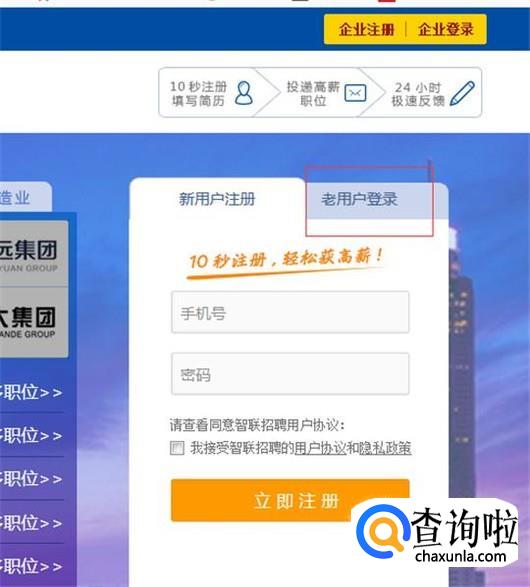Open the 隐私政策 link
The height and width of the screenshot is (587, 530).
[385, 448]
